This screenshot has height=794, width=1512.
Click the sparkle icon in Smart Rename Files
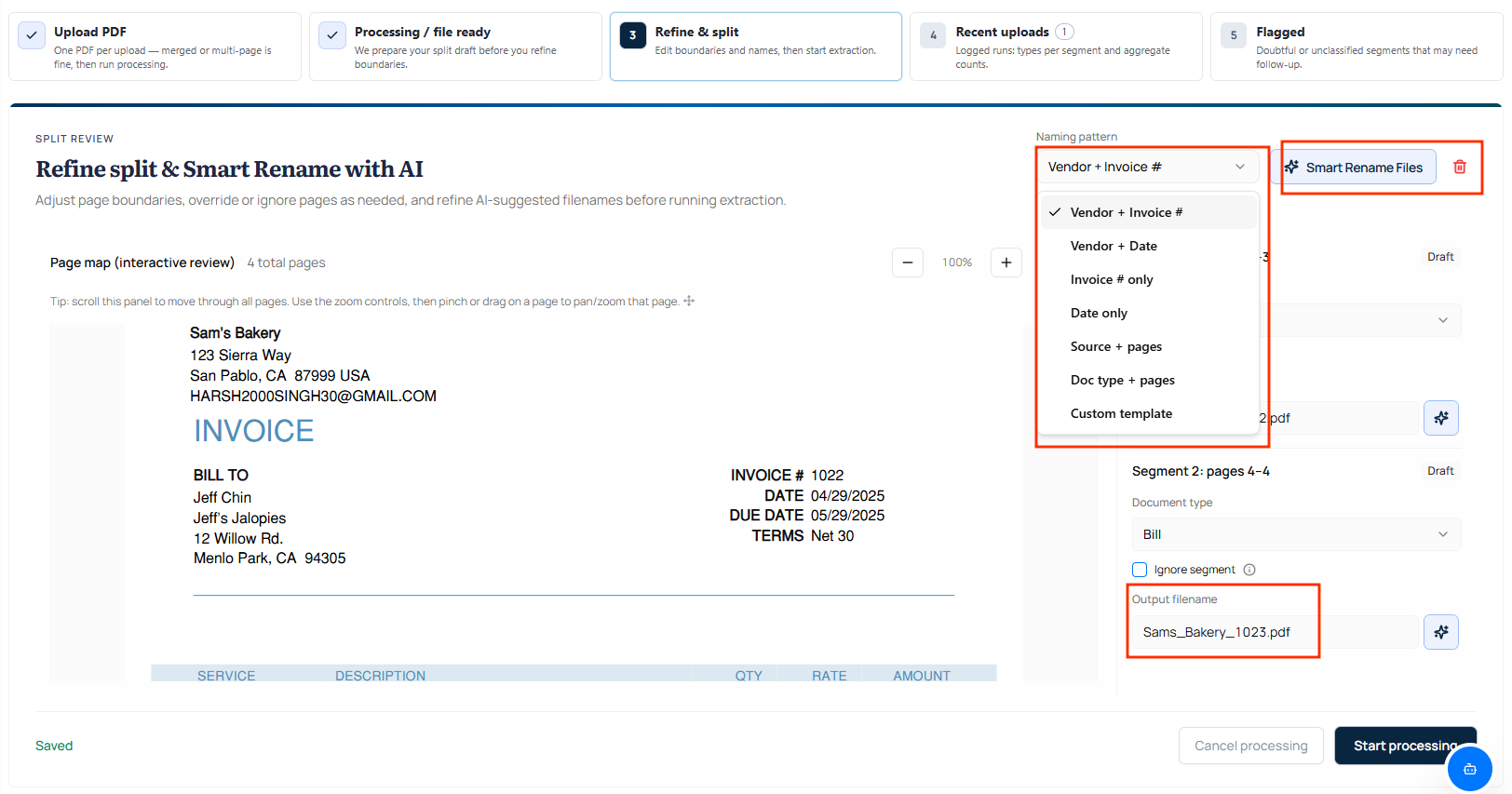click(1292, 167)
